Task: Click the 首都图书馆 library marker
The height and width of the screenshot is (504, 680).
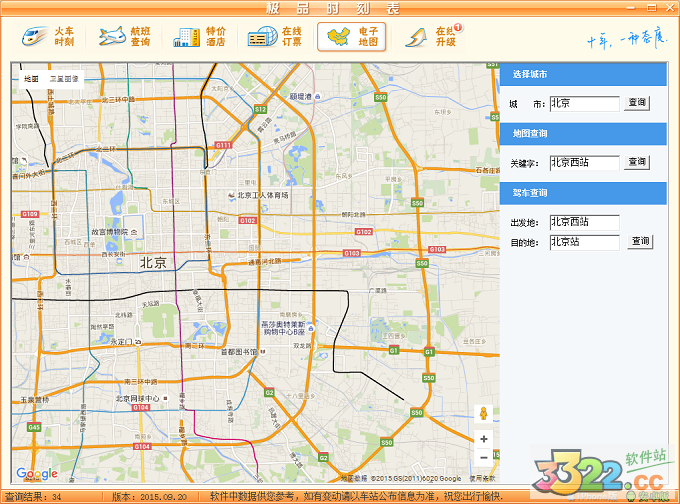Action: (243, 352)
